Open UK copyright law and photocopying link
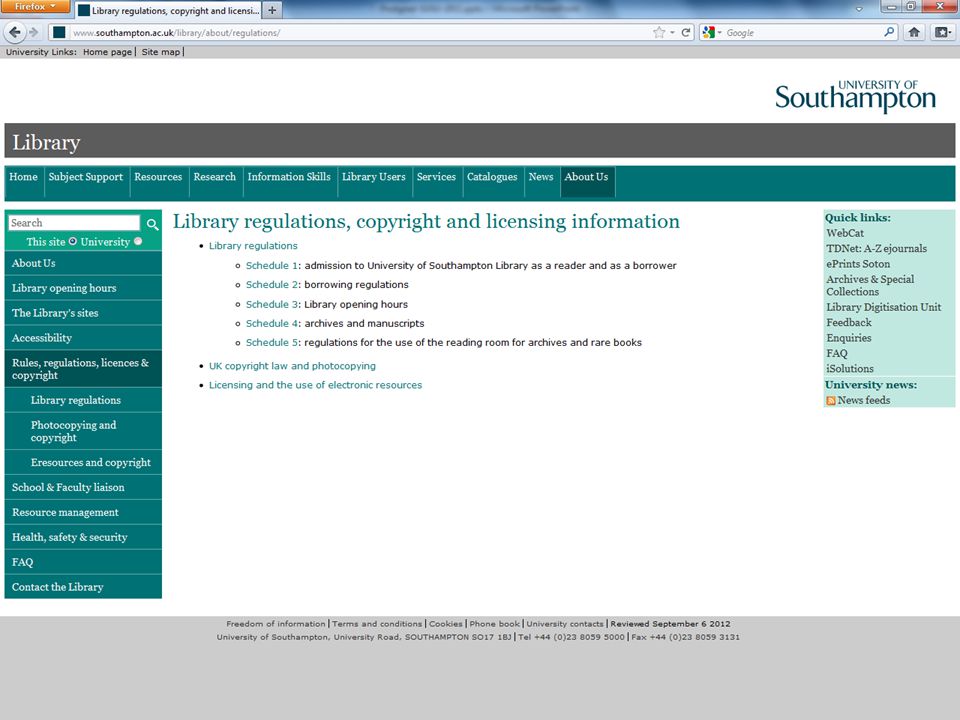 (x=292, y=366)
